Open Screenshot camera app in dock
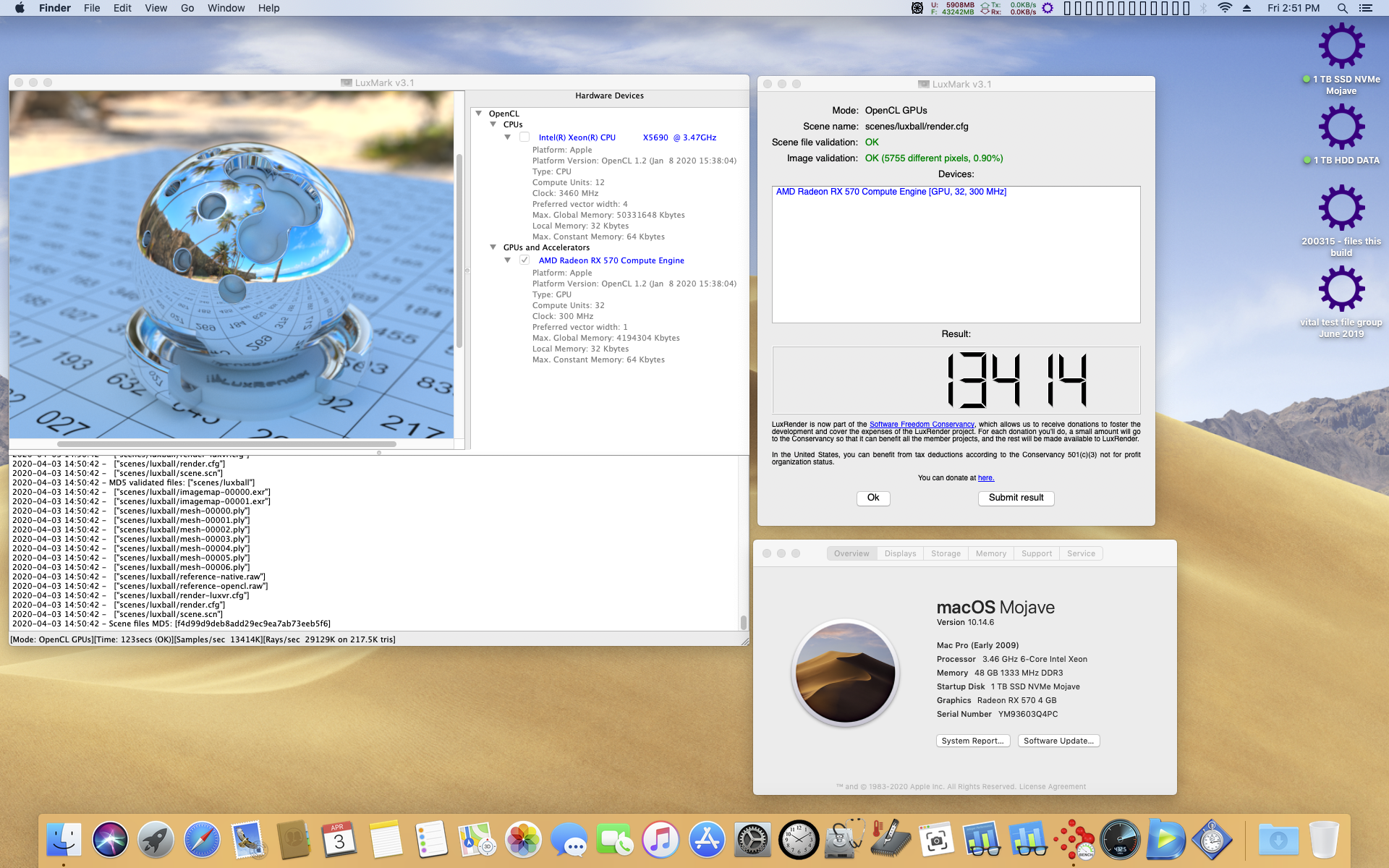 [x=937, y=840]
